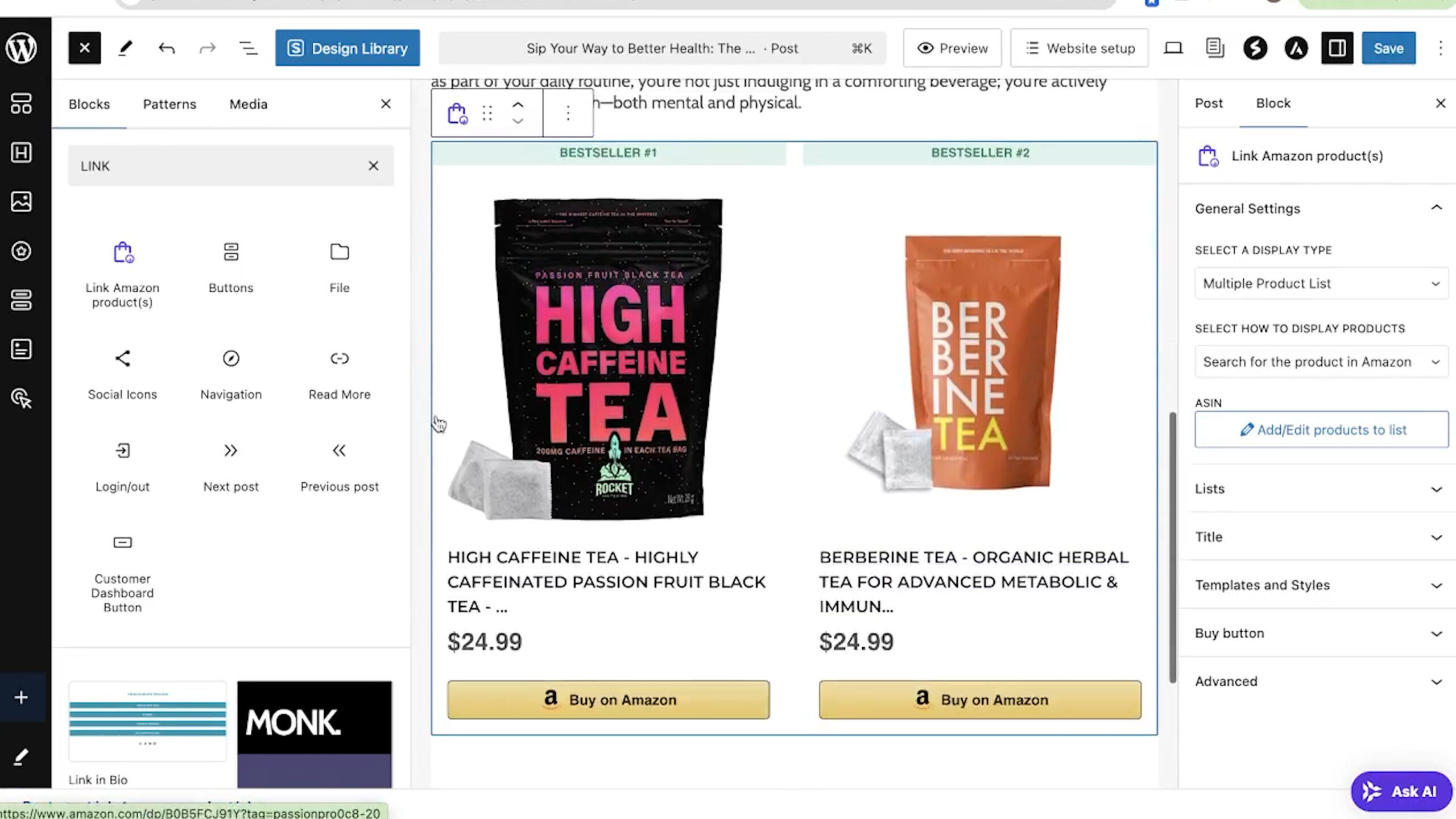Open the display type dropdown showing Multiple Product List
1456x819 pixels.
1321,283
